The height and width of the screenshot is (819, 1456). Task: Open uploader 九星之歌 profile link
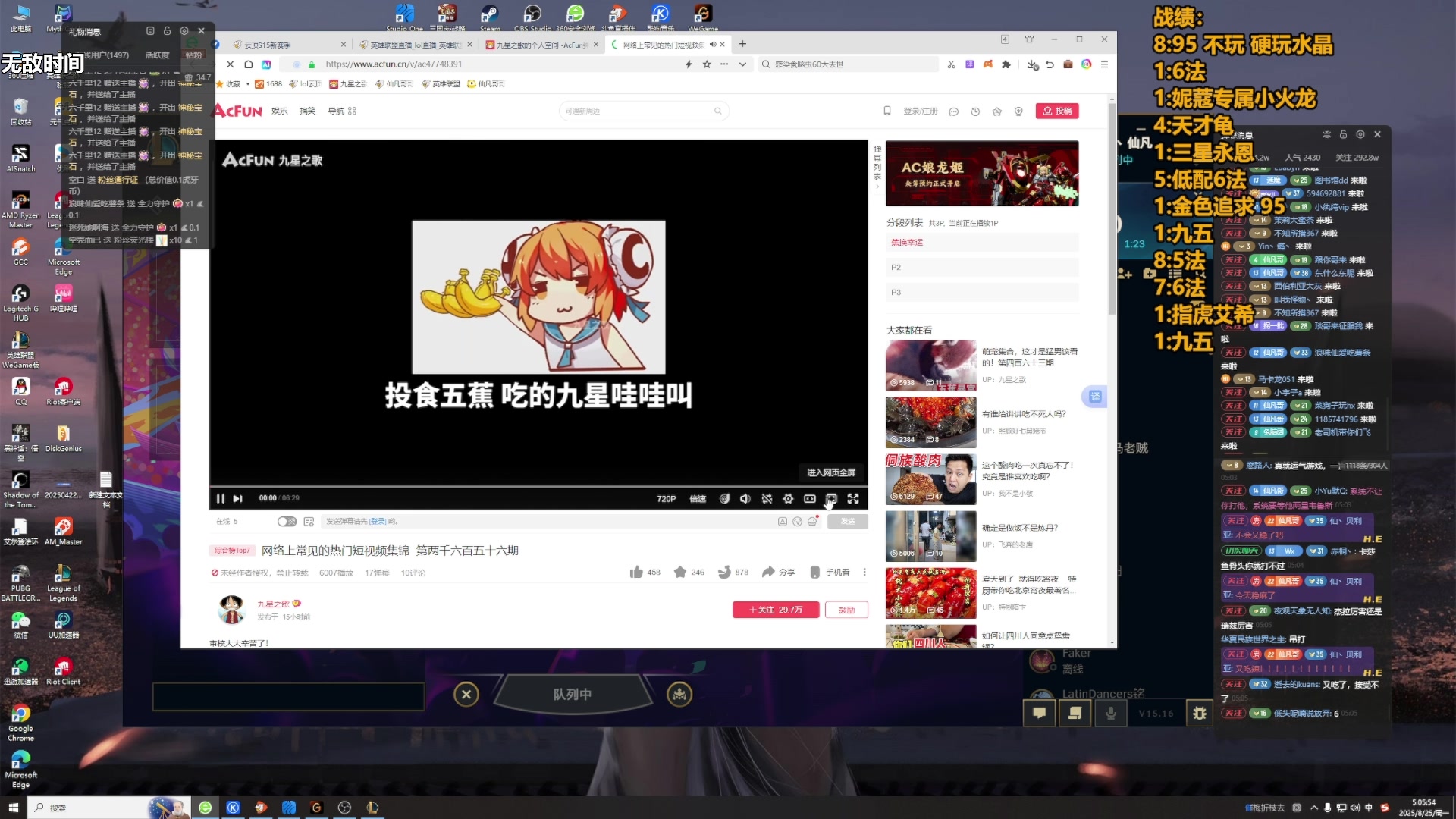273,604
